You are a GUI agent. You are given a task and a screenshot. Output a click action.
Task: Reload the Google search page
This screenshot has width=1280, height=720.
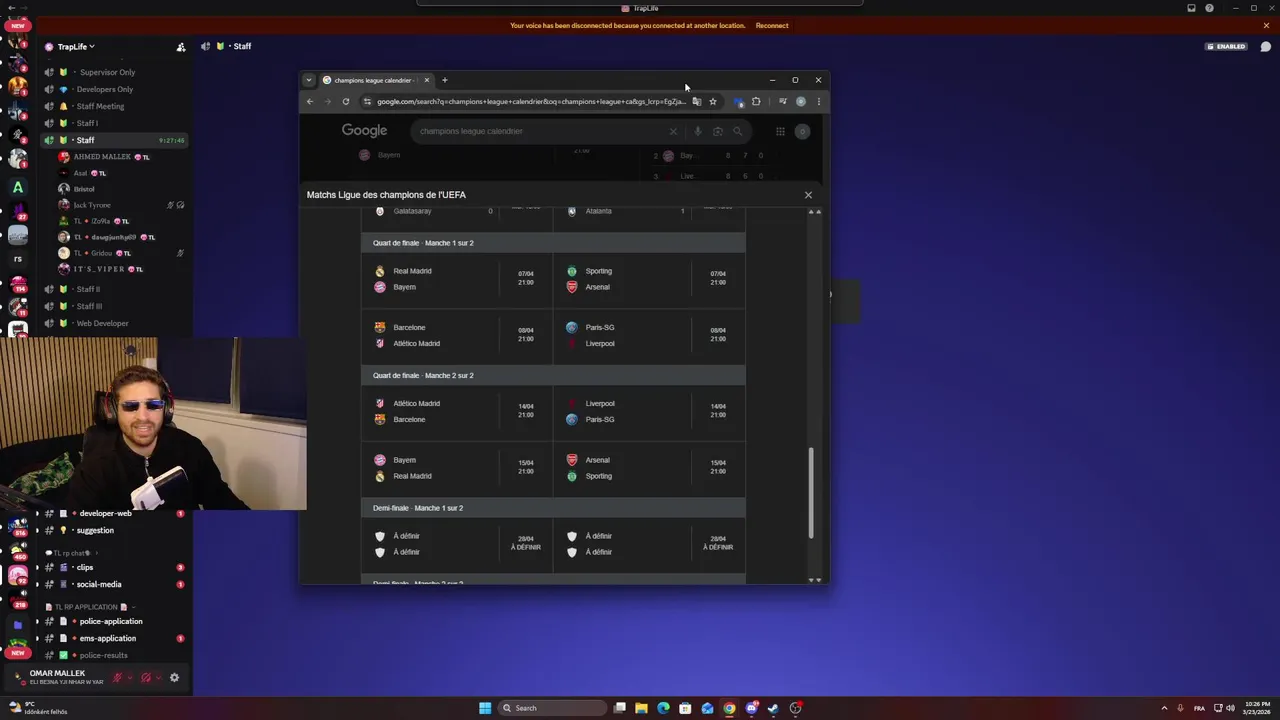[x=346, y=101]
